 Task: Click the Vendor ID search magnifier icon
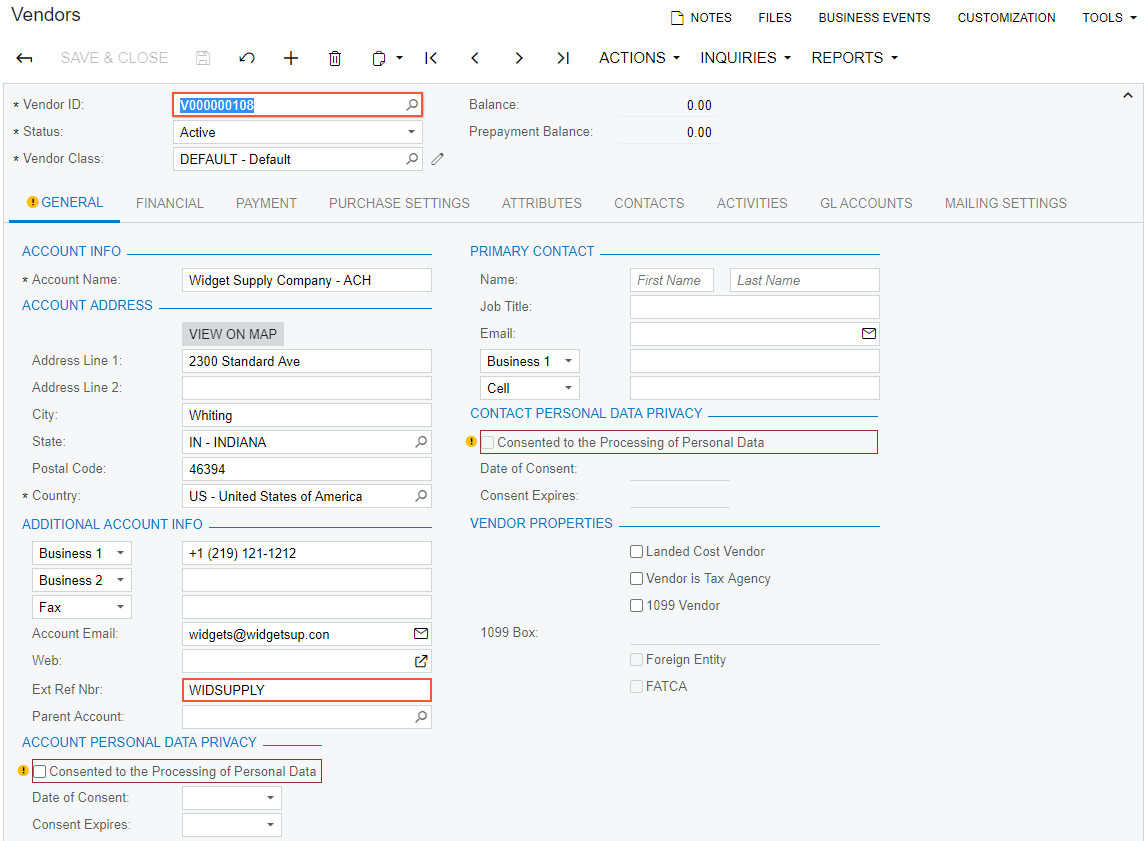point(412,105)
